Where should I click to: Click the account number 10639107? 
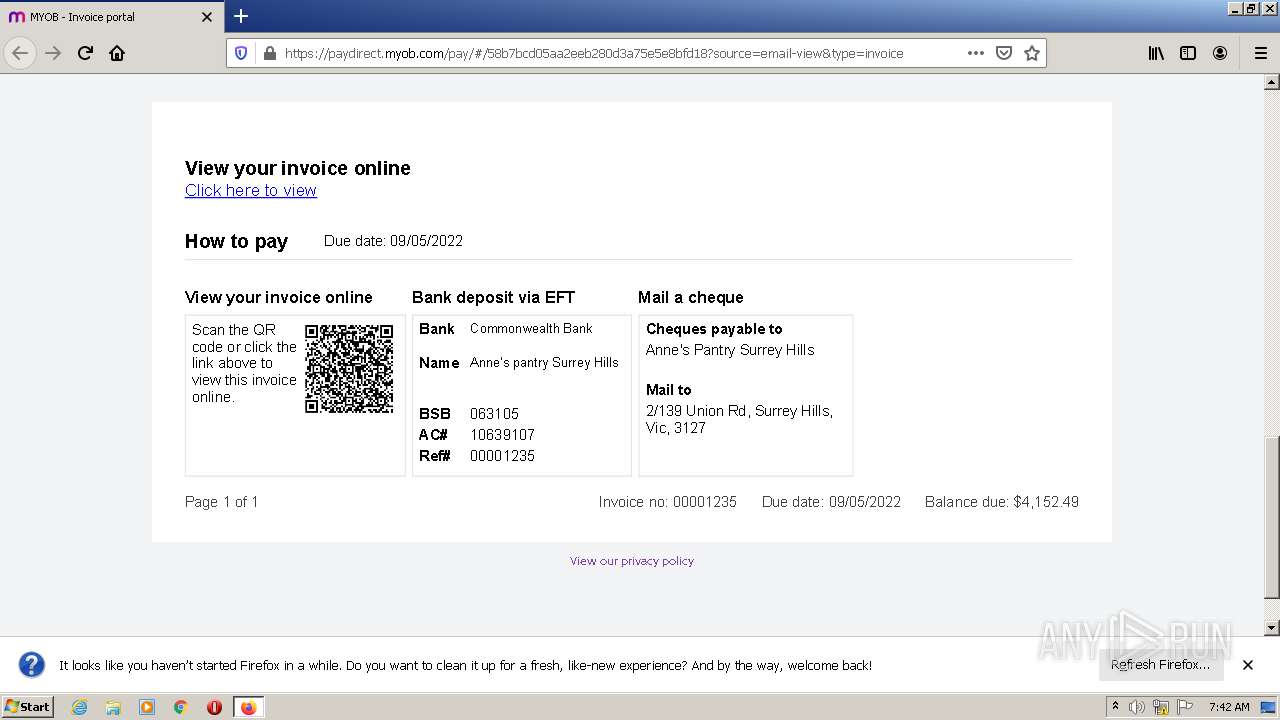[x=502, y=435]
